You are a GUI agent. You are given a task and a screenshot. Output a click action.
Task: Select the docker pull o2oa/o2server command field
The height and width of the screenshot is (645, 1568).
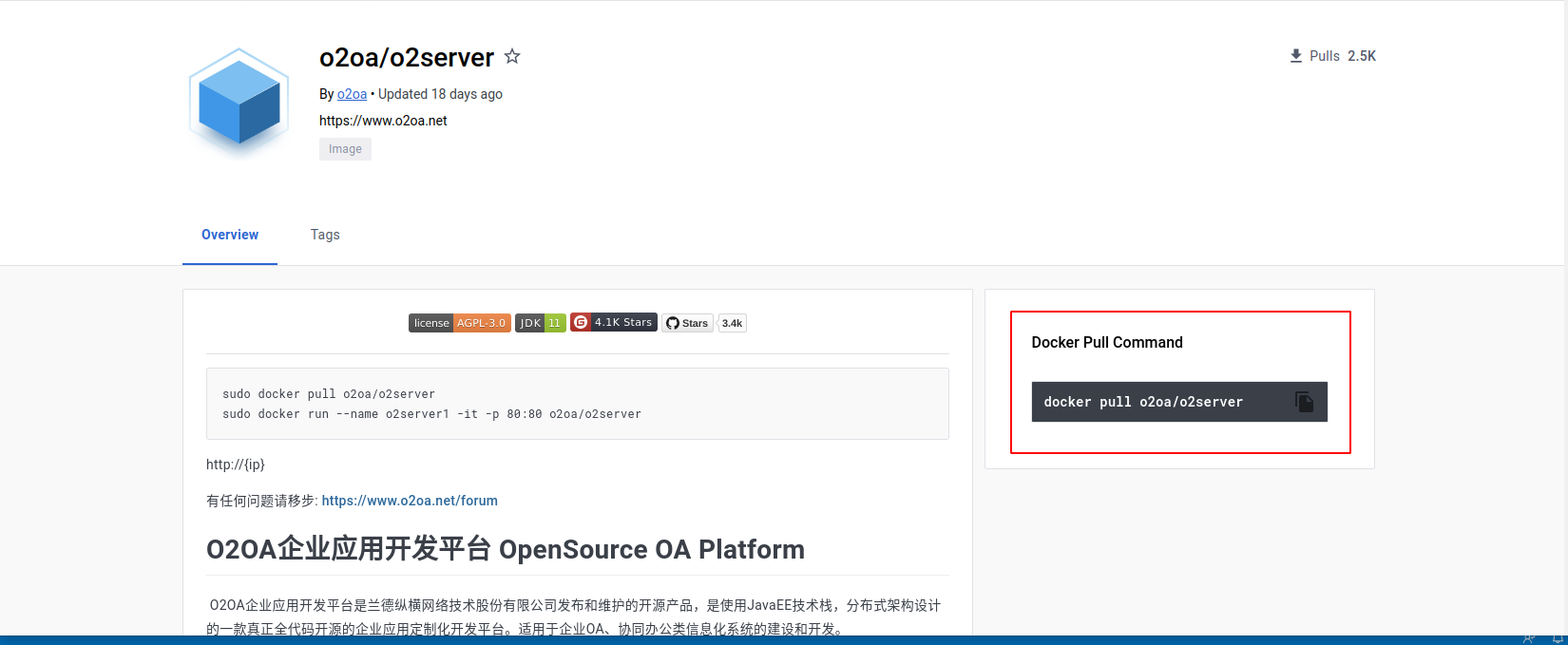pos(1179,402)
